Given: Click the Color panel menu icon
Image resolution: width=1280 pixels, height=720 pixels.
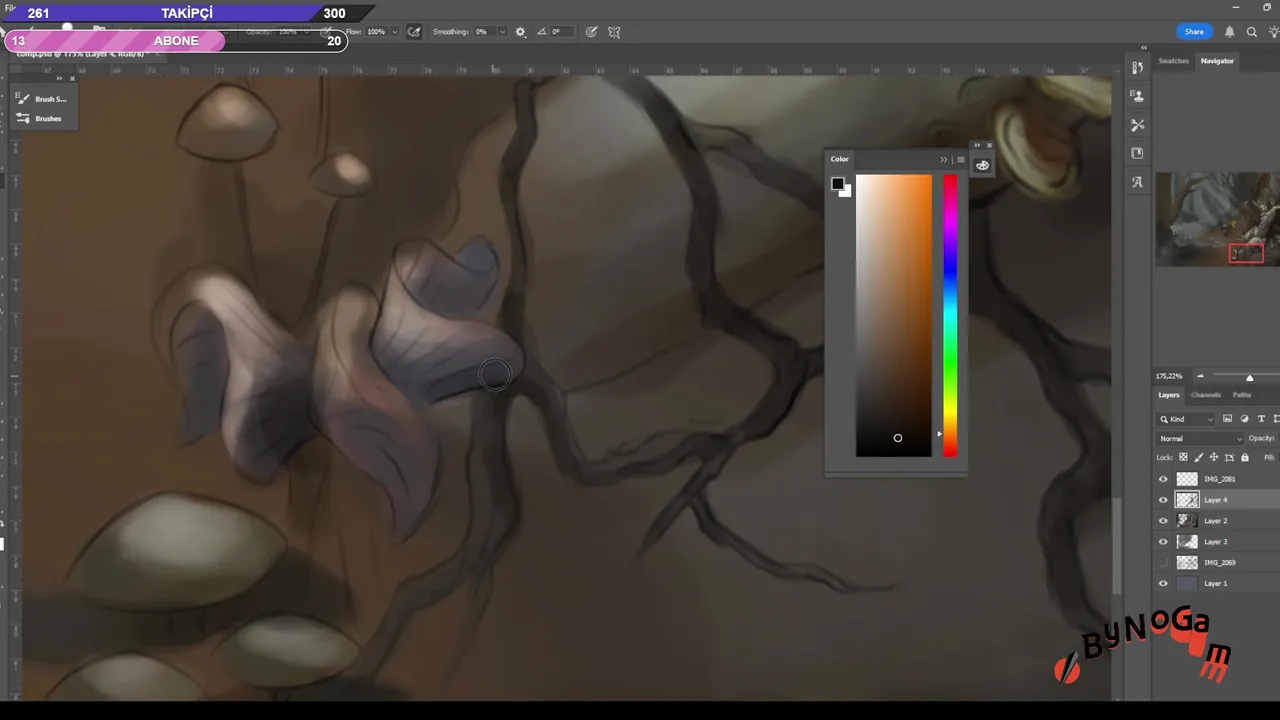Looking at the screenshot, I should coord(960,160).
